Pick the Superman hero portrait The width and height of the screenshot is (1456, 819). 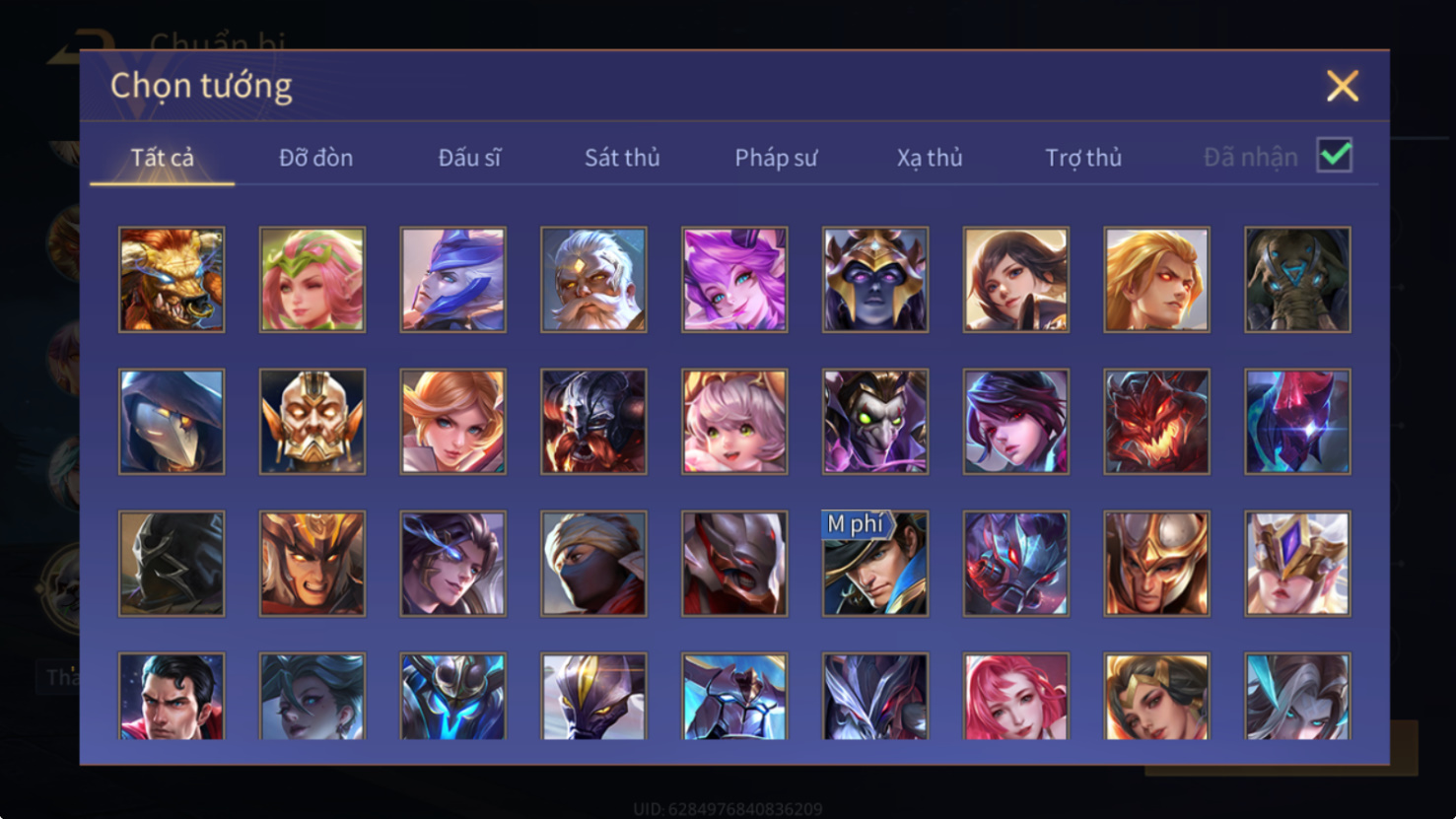pyautogui.click(x=172, y=696)
